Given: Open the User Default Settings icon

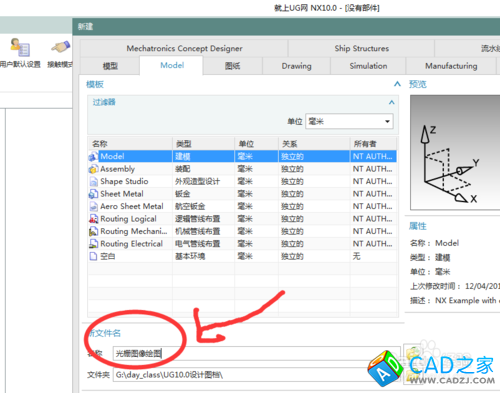Looking at the screenshot, I should 20,47.
